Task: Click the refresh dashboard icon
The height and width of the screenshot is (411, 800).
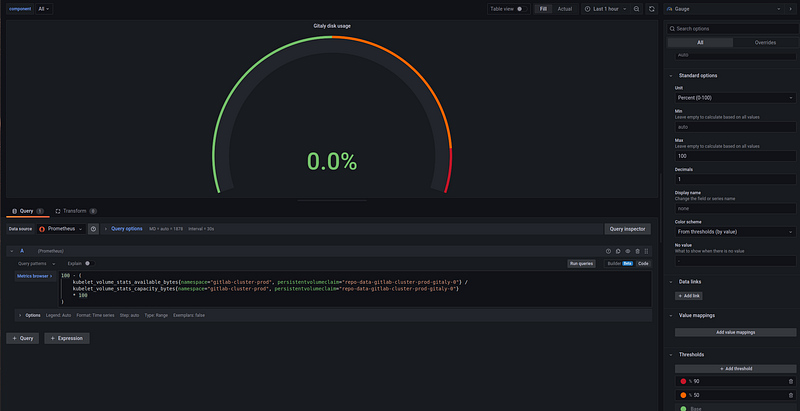Action: [x=652, y=9]
